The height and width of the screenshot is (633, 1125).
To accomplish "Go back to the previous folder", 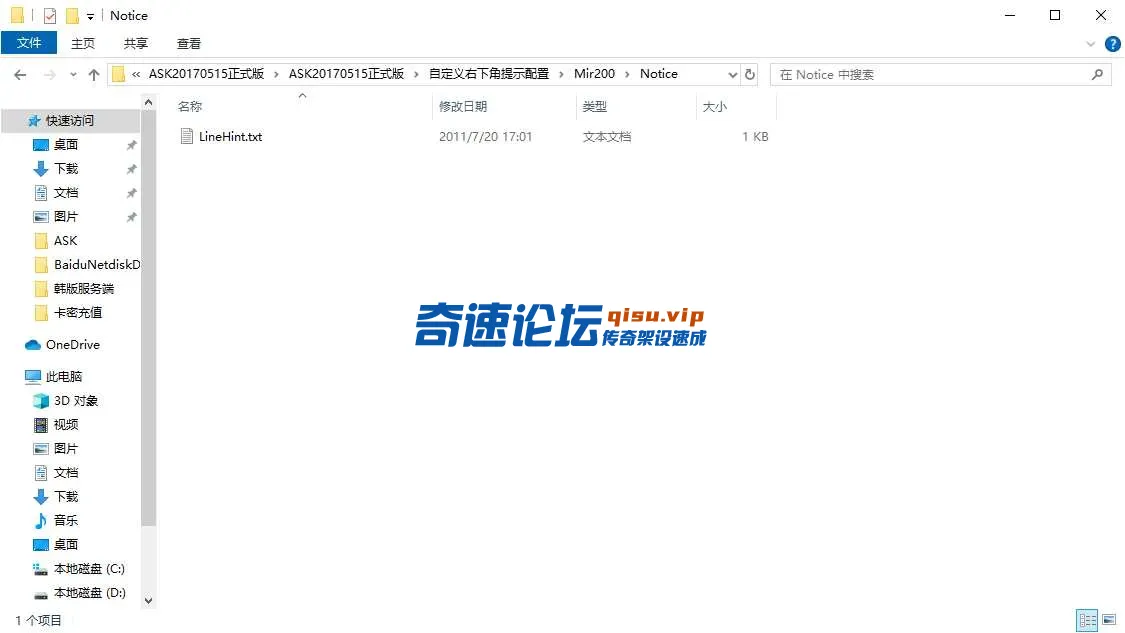I will click(20, 75).
